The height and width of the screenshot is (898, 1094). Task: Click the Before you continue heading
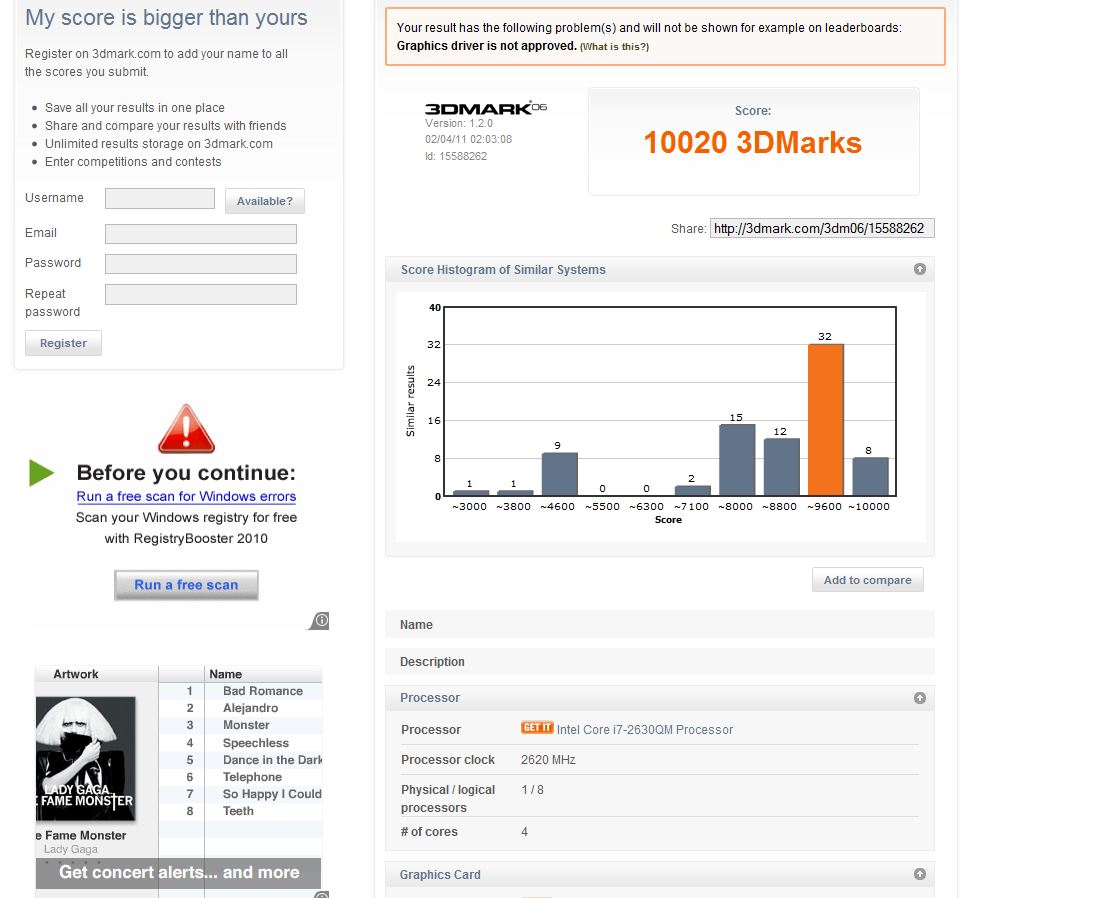point(186,472)
